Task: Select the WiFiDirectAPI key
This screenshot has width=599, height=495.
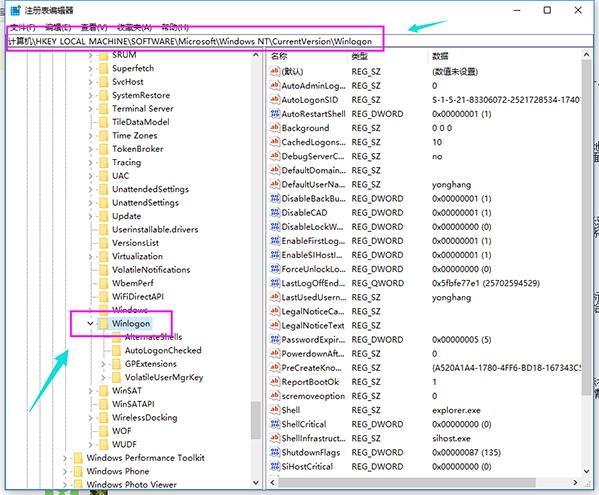Action: tap(138, 296)
